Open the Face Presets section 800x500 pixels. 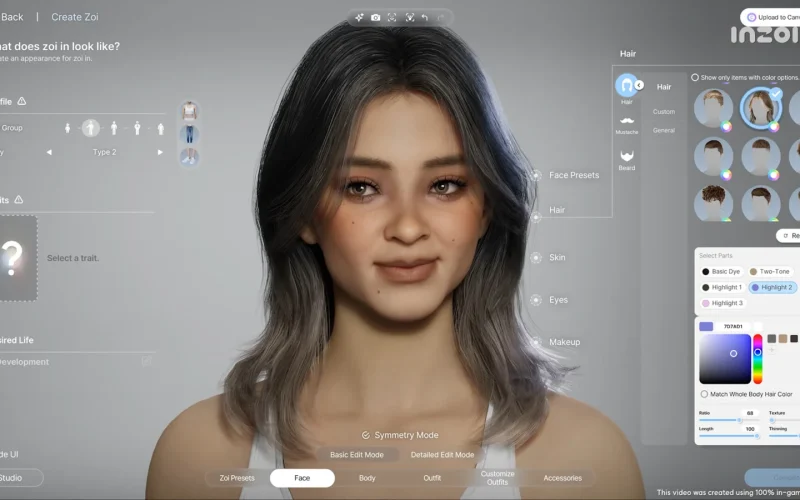(x=574, y=175)
